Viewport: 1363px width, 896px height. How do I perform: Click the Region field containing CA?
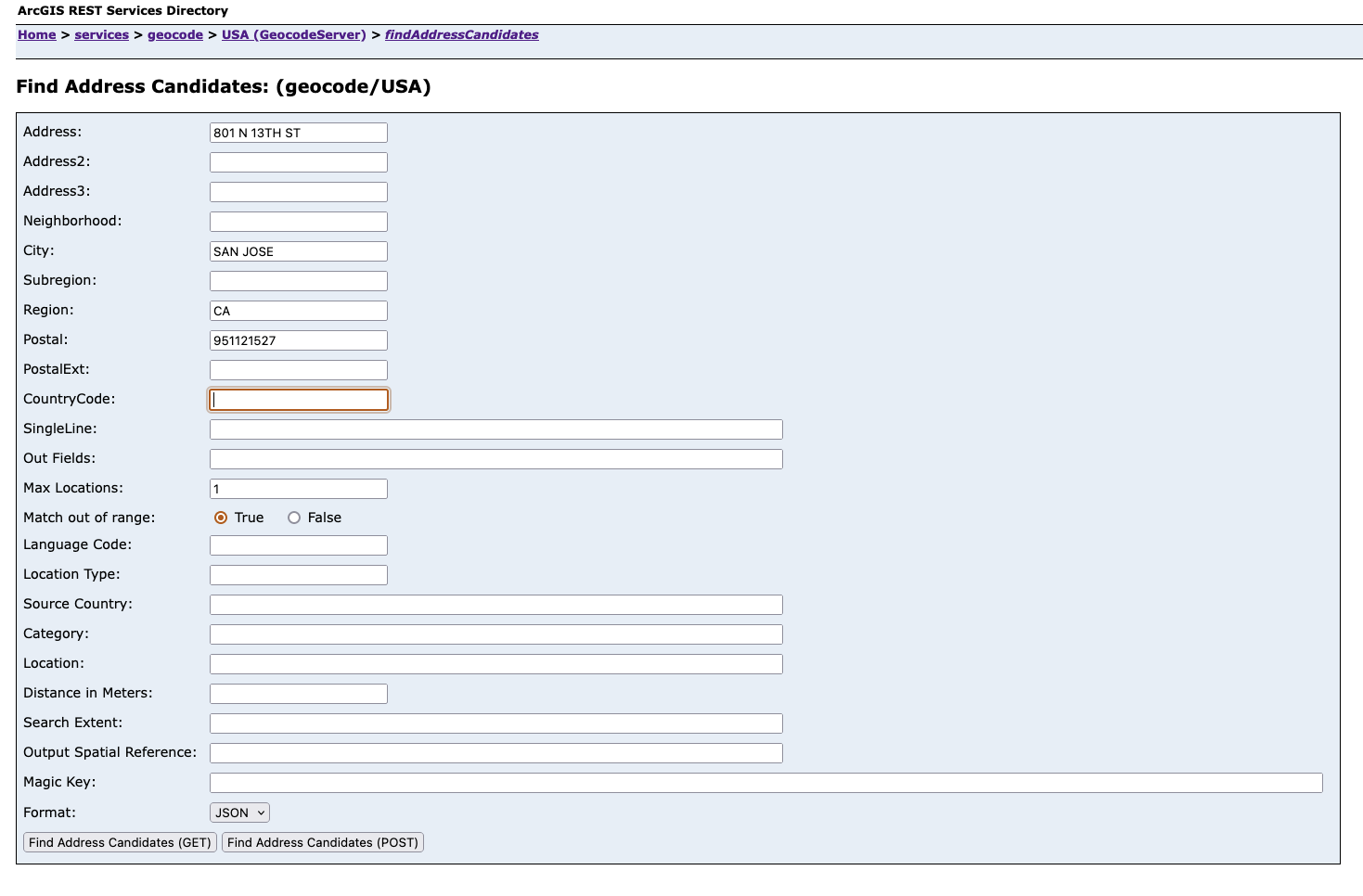pos(298,311)
